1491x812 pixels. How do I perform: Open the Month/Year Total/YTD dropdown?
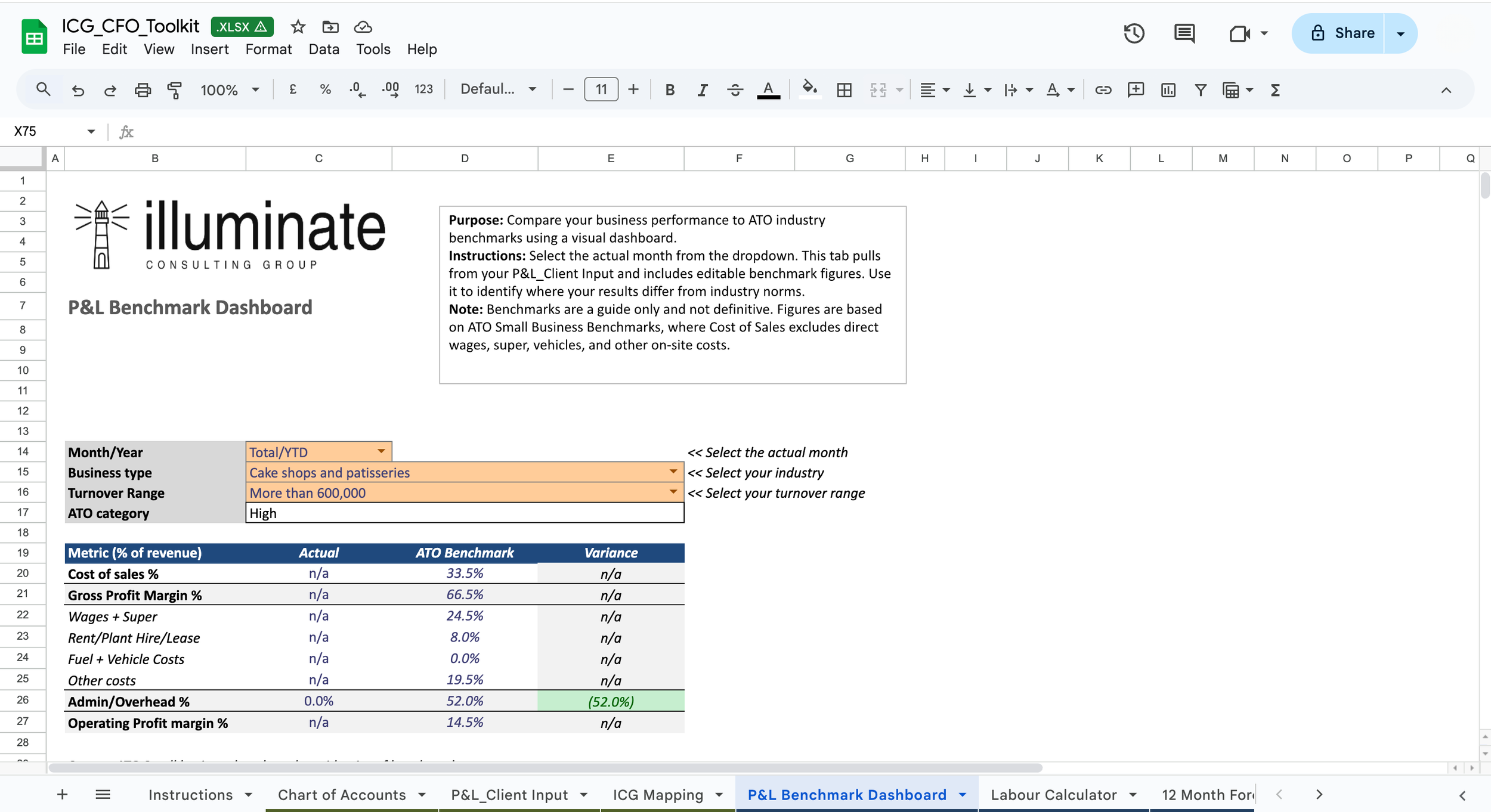pos(381,451)
